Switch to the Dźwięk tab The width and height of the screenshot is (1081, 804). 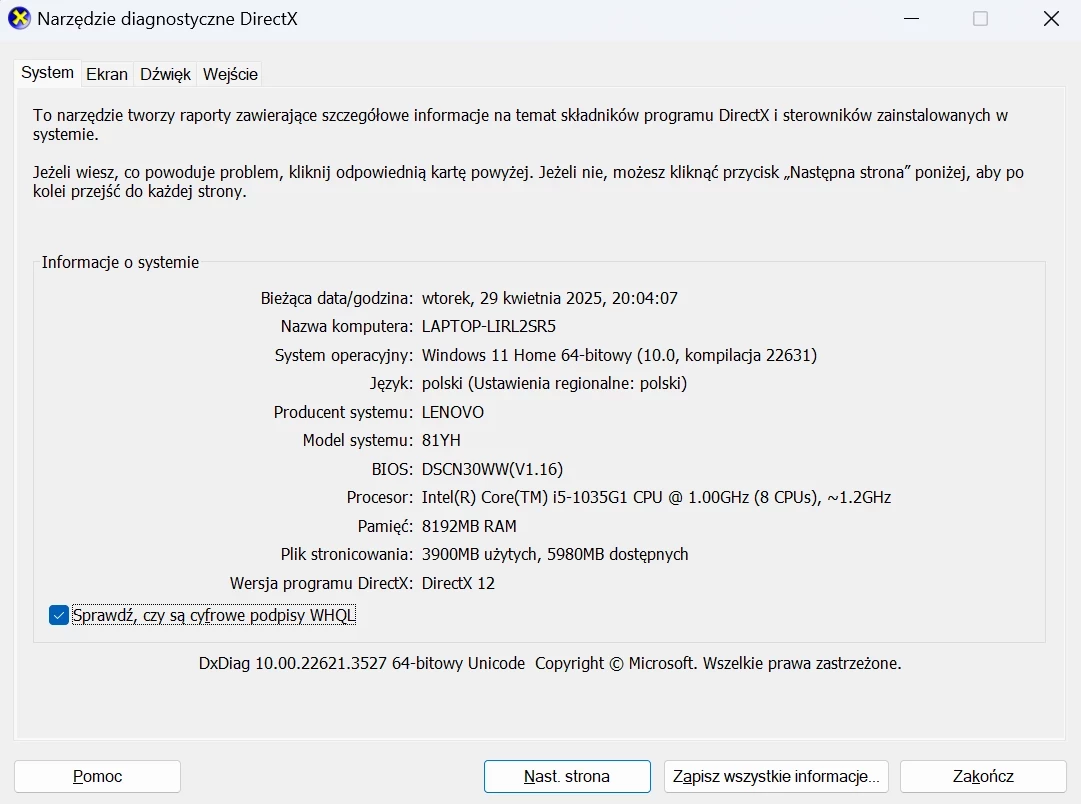165,74
